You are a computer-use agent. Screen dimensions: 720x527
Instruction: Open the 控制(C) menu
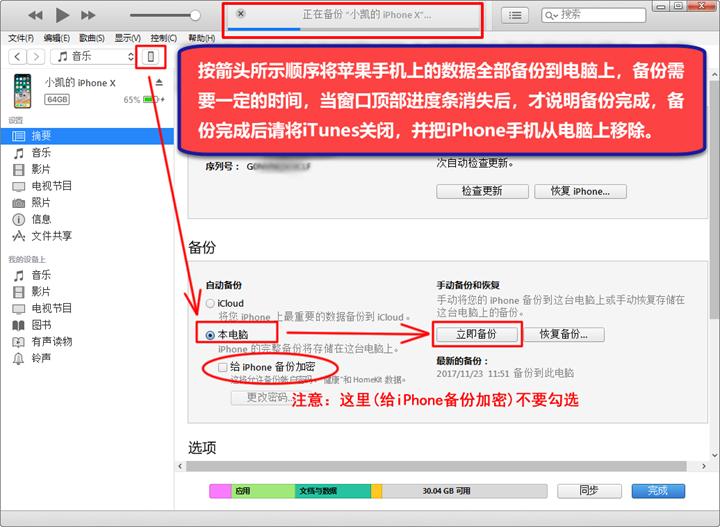pyautogui.click(x=163, y=38)
